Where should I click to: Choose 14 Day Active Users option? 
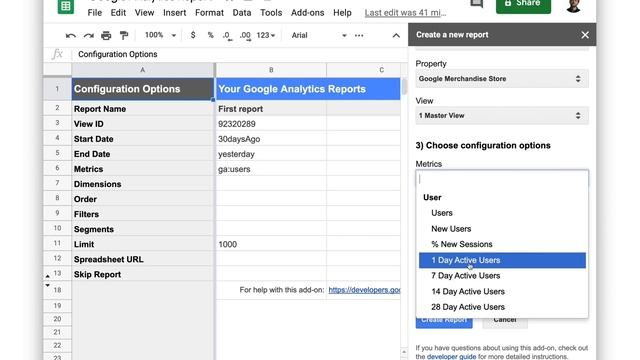coord(502,292)
